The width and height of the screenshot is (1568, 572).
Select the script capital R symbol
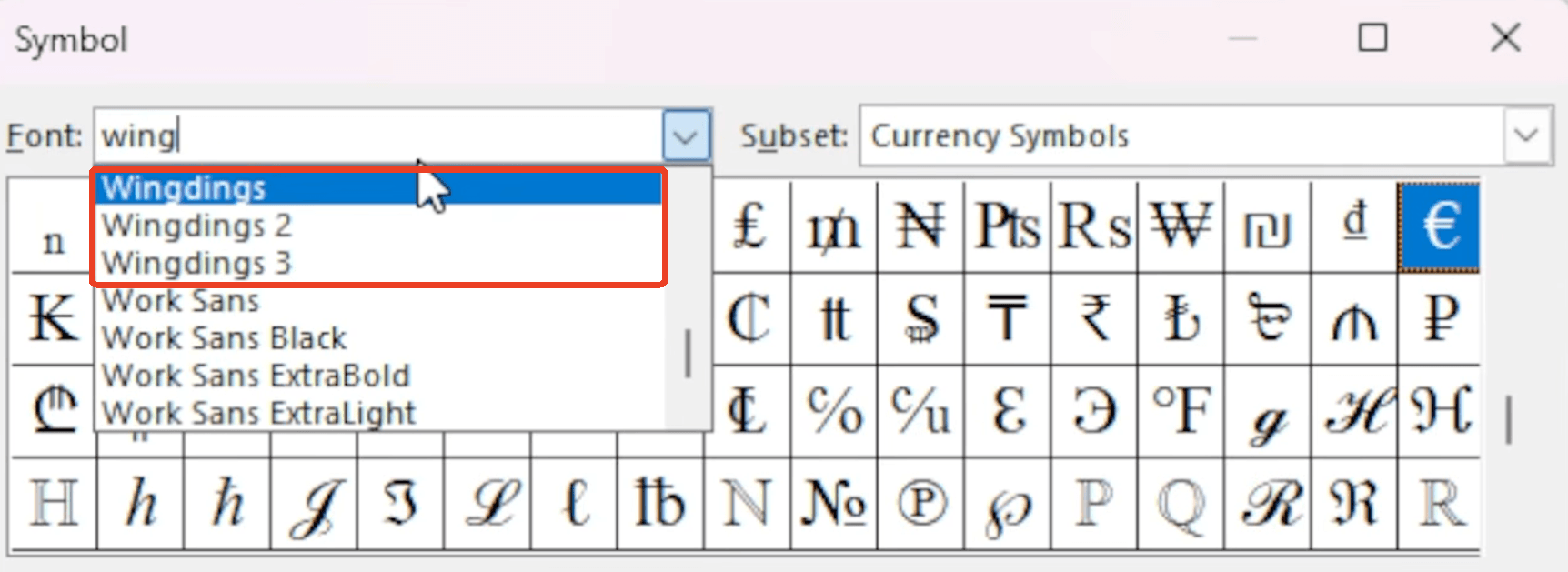coord(1268,505)
